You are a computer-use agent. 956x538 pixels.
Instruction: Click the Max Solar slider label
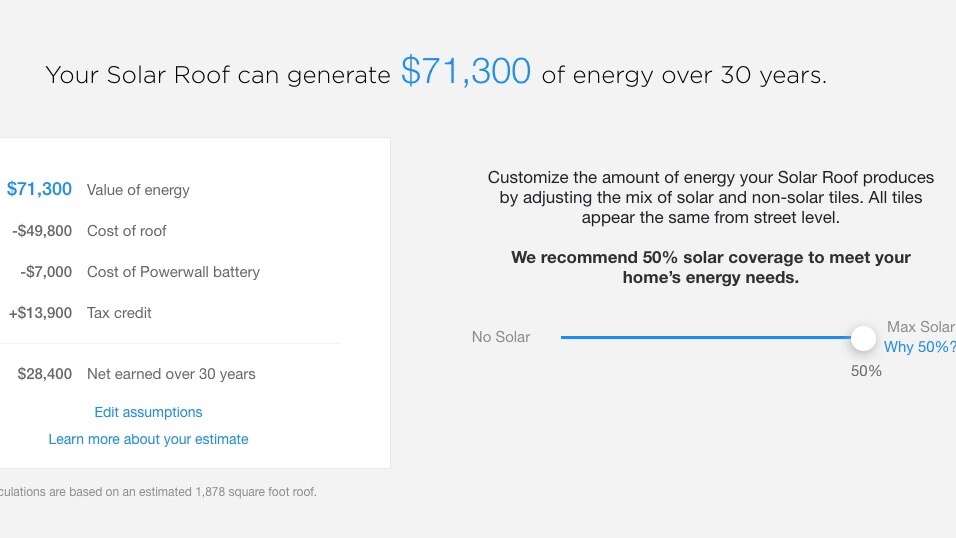(x=920, y=327)
